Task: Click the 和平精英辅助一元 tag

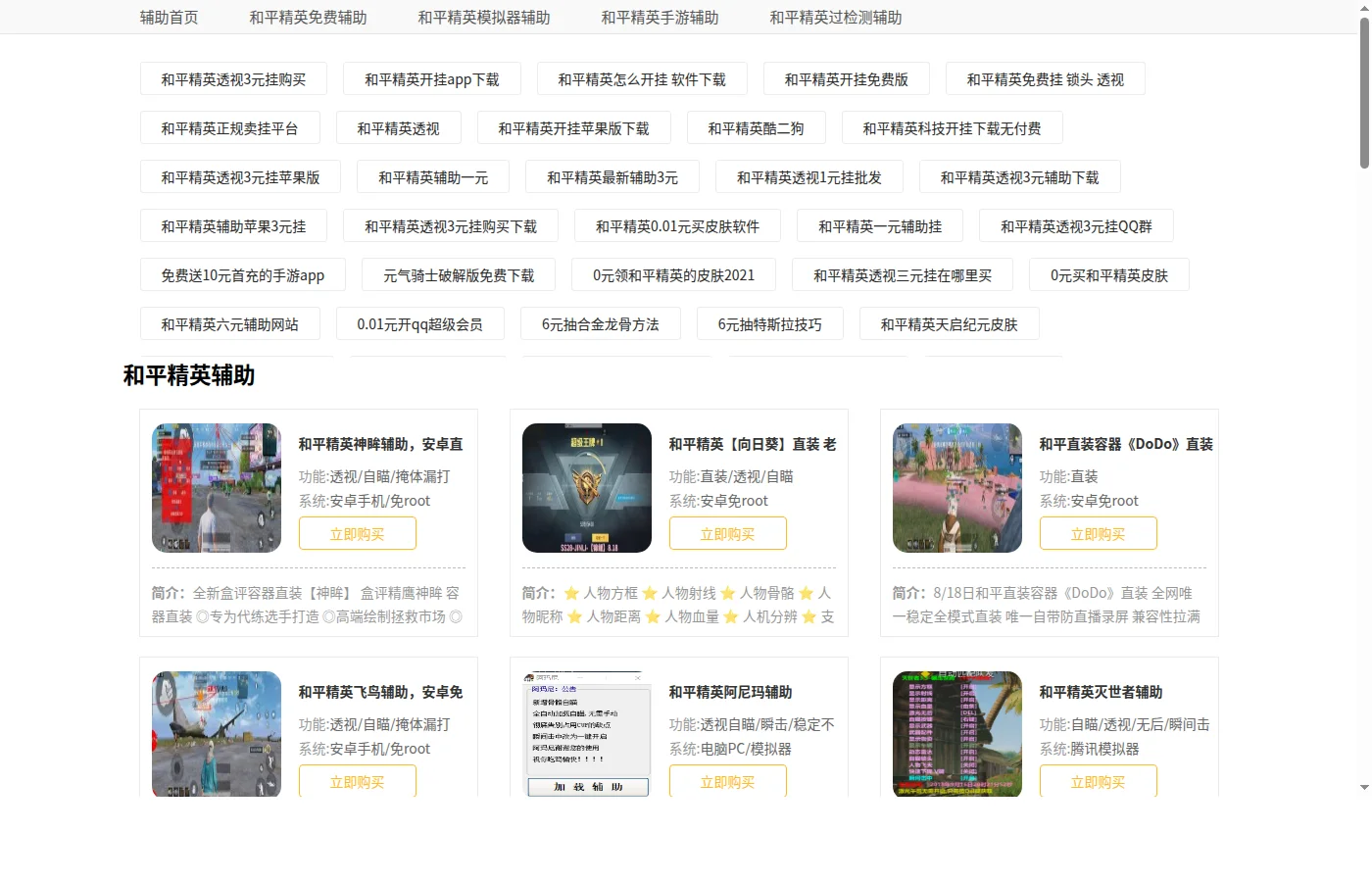Action: (433, 177)
